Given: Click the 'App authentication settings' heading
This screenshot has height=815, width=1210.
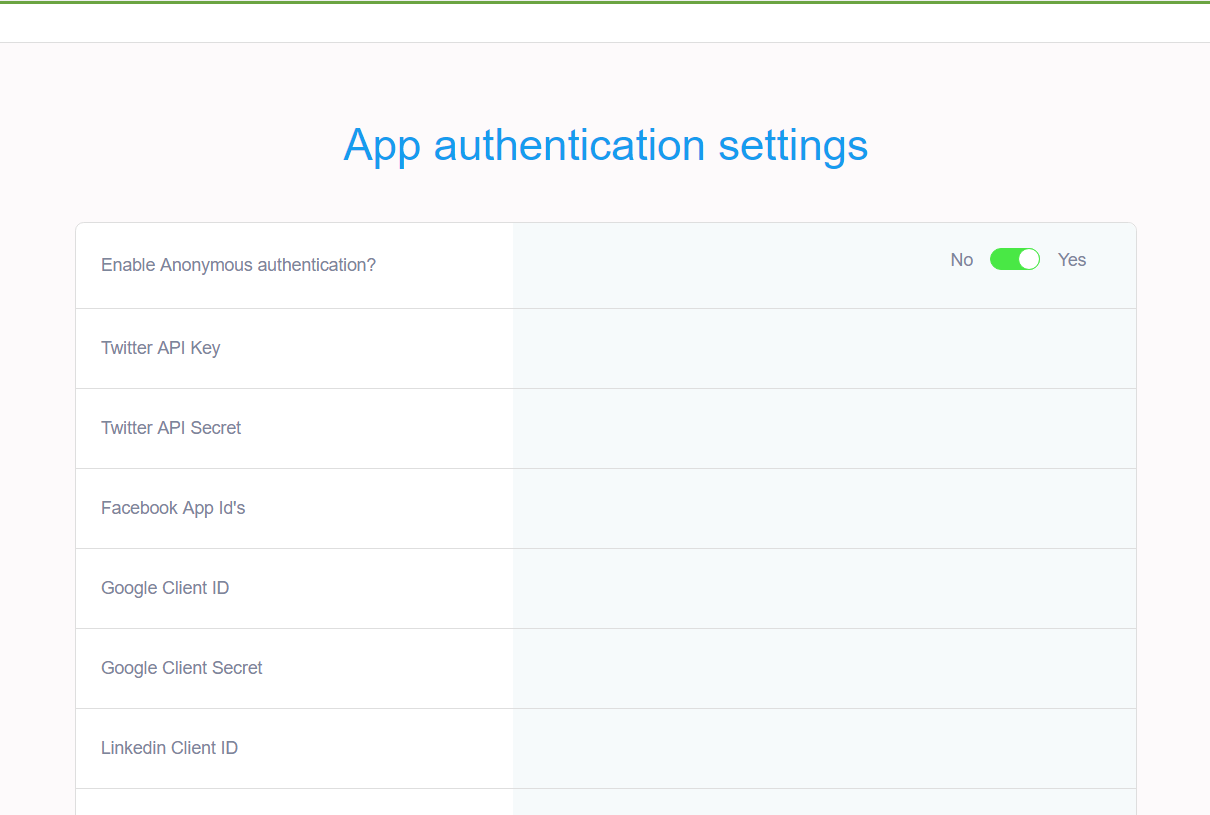Looking at the screenshot, I should coord(605,145).
